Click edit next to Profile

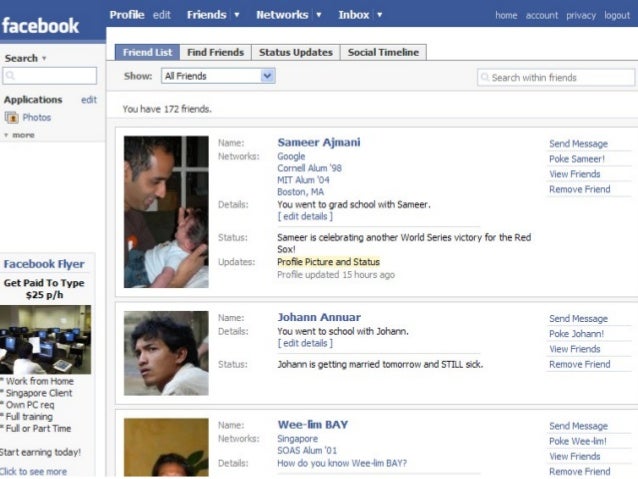[x=162, y=15]
